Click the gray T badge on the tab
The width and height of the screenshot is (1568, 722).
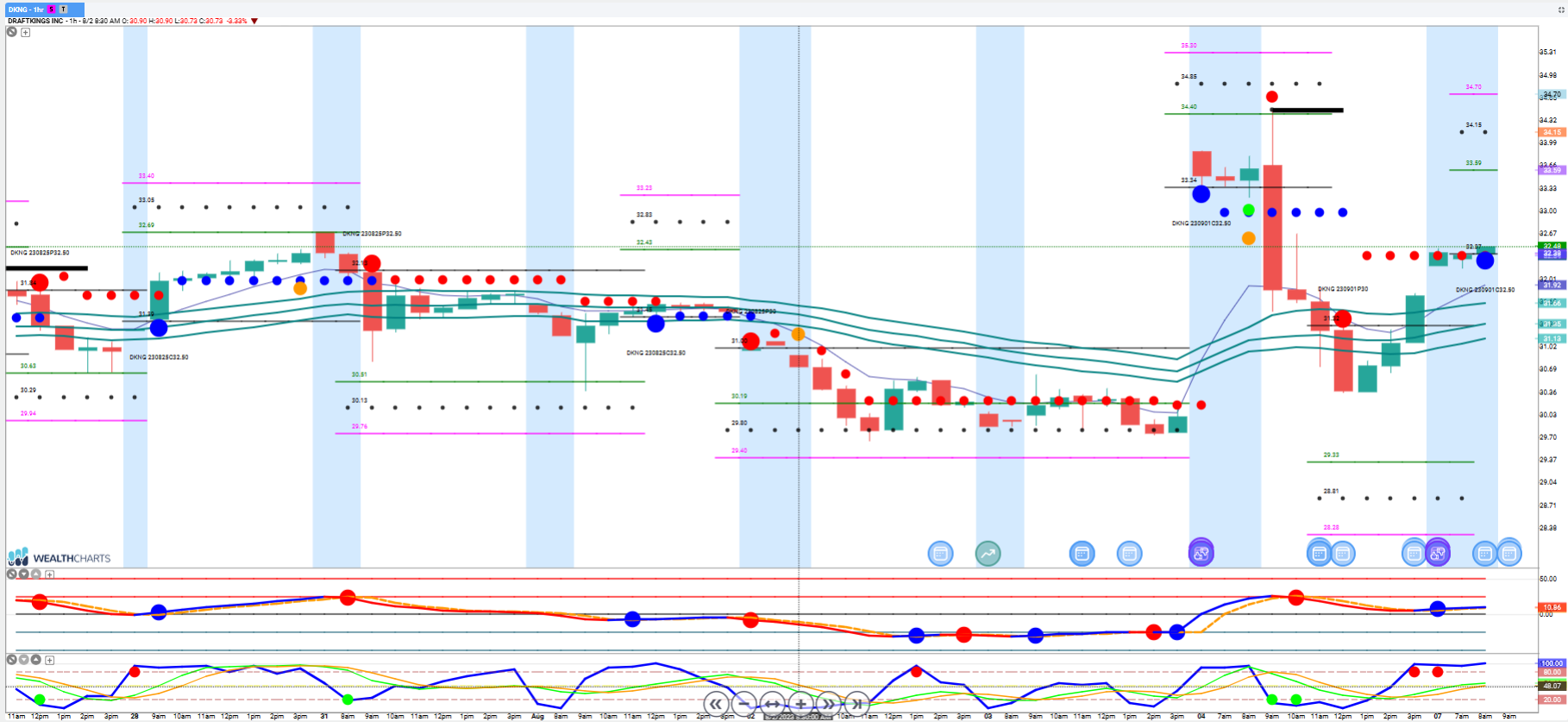click(63, 9)
